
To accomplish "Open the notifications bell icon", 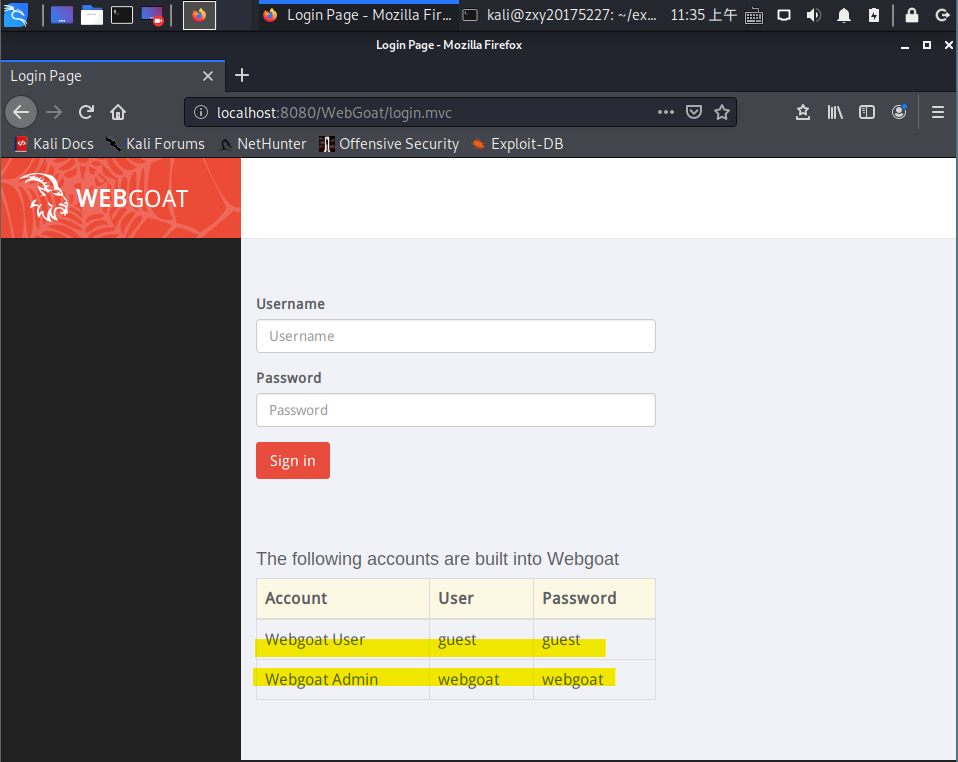I will (x=844, y=15).
